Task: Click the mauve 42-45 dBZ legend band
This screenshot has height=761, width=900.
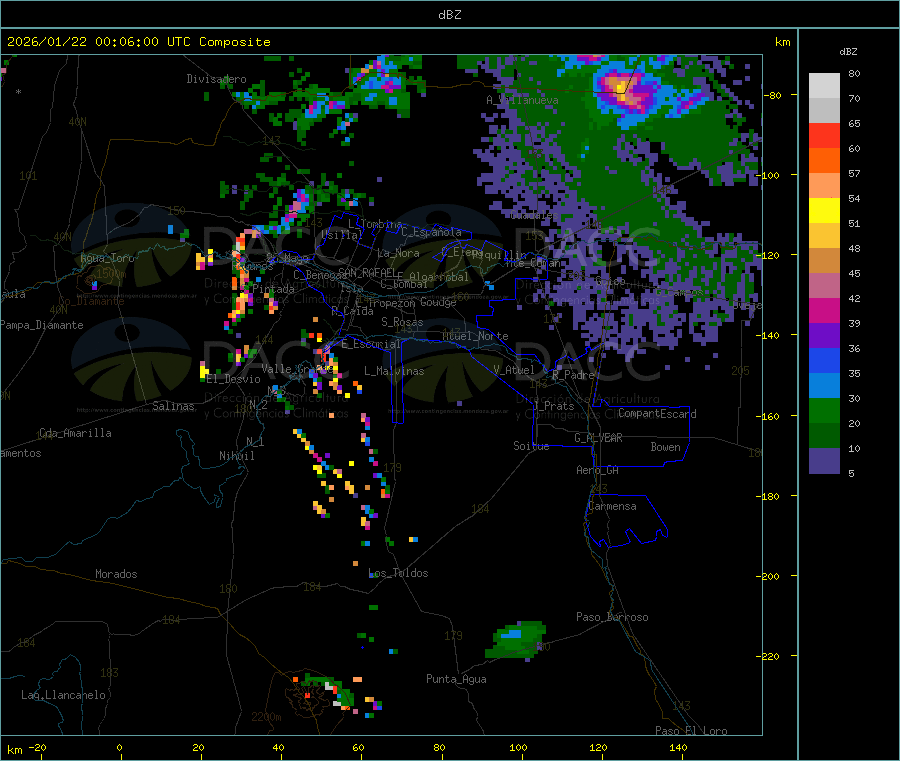Action: (x=824, y=286)
